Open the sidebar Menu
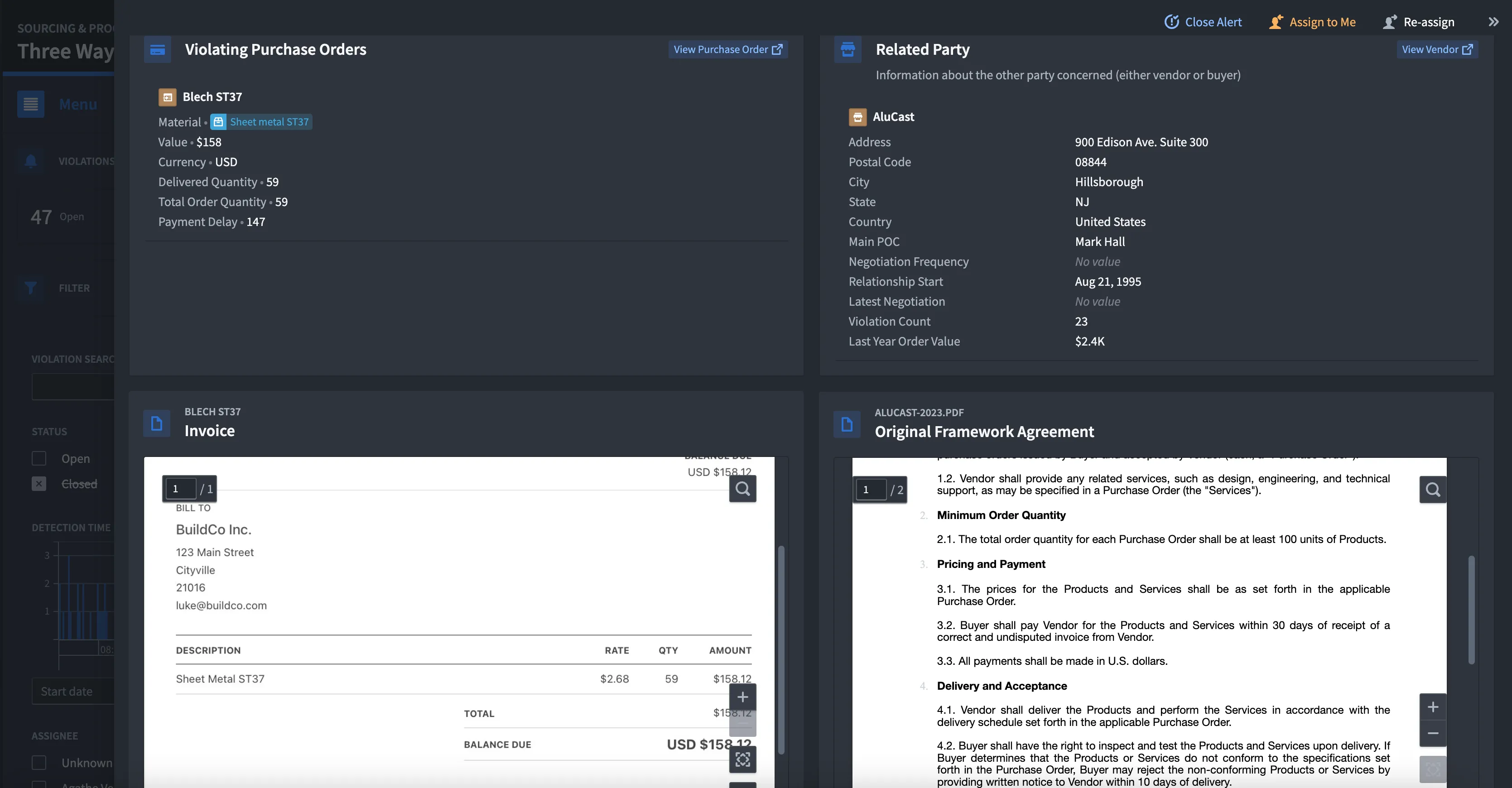The width and height of the screenshot is (1512, 788). pyautogui.click(x=30, y=105)
